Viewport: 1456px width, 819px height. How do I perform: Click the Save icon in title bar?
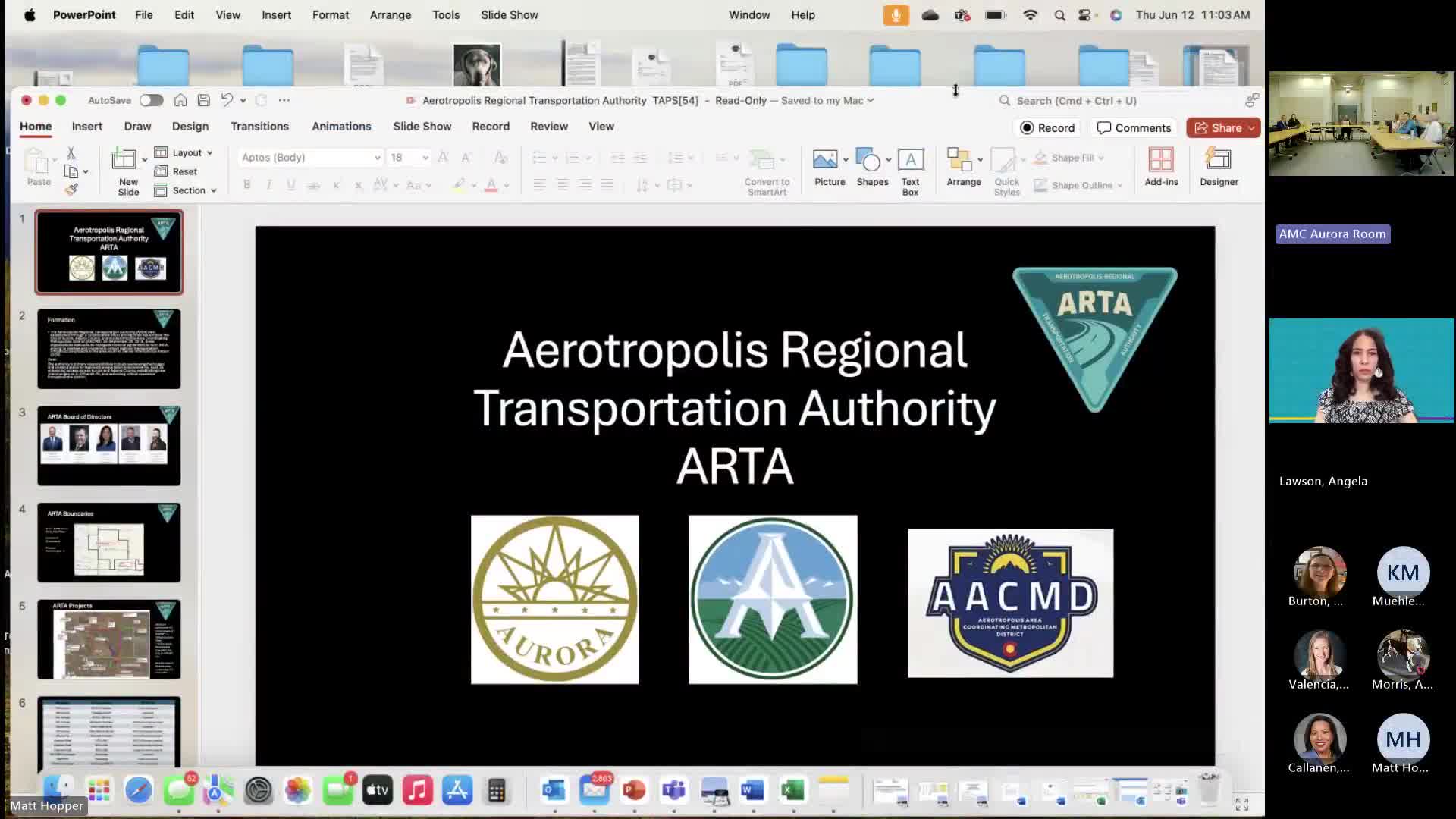[203, 100]
